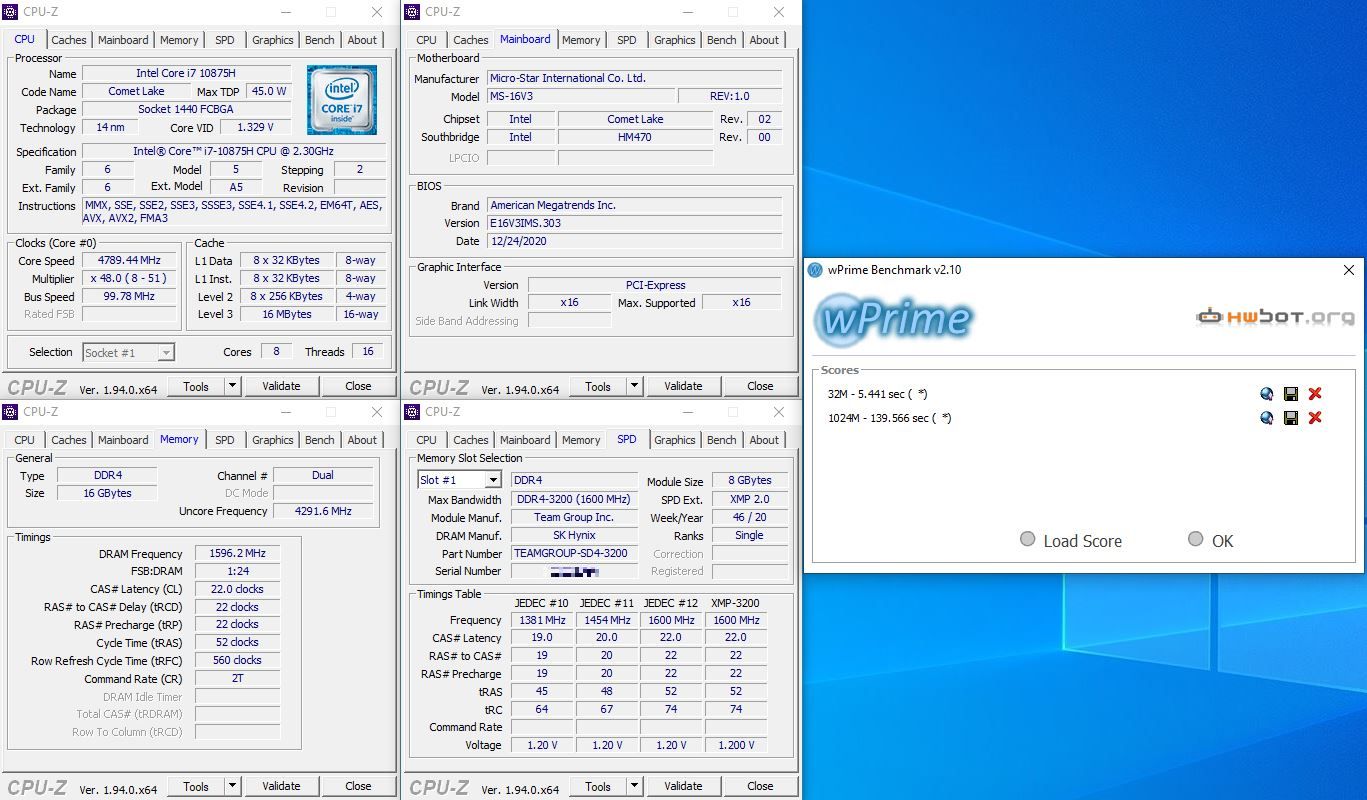Click the Command Rate value "2T"
The height and width of the screenshot is (800, 1367).
pos(238,678)
